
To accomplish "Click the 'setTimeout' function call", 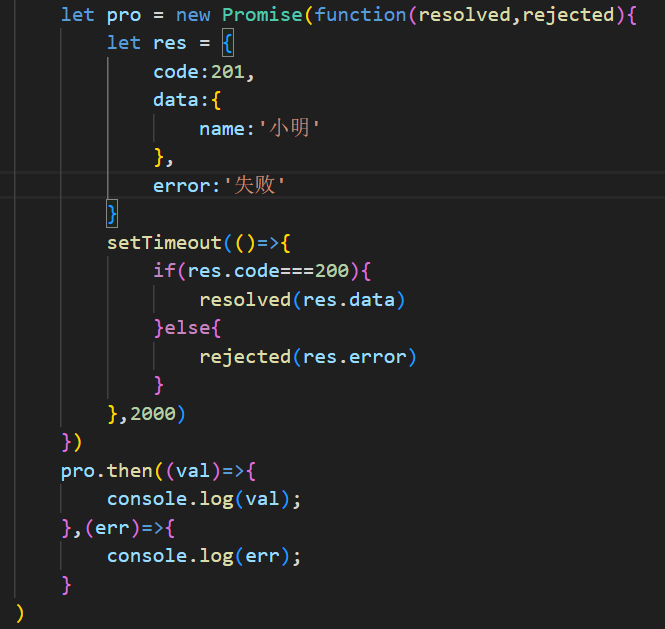I will tap(164, 243).
